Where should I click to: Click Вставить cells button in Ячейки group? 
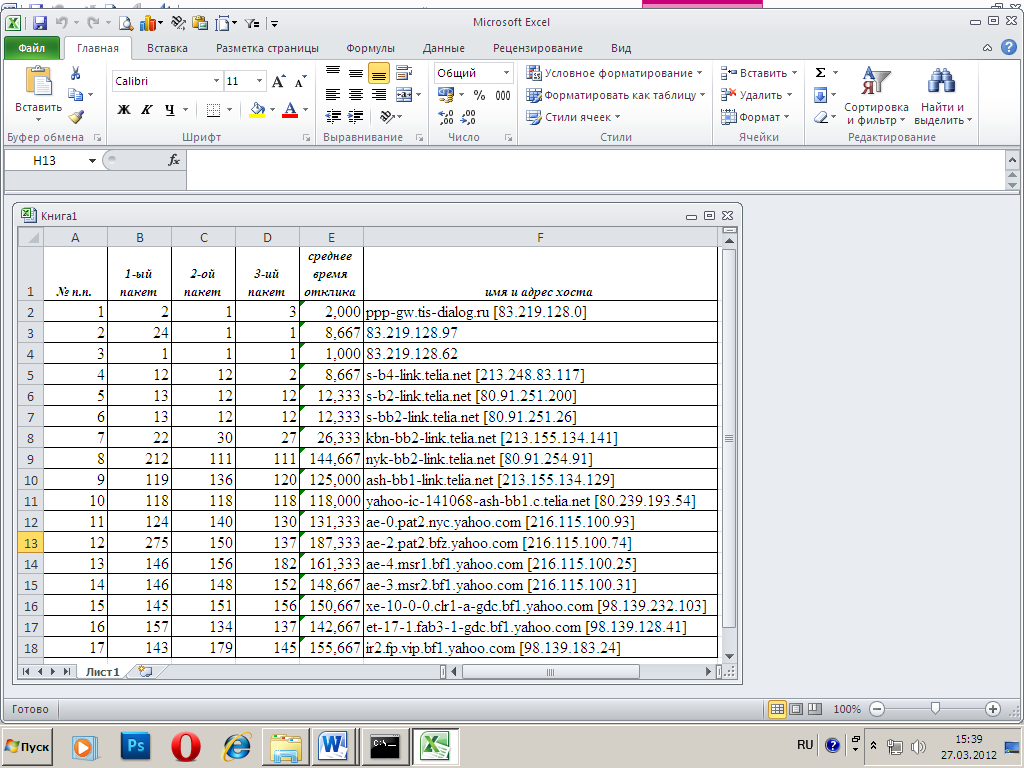[x=759, y=73]
